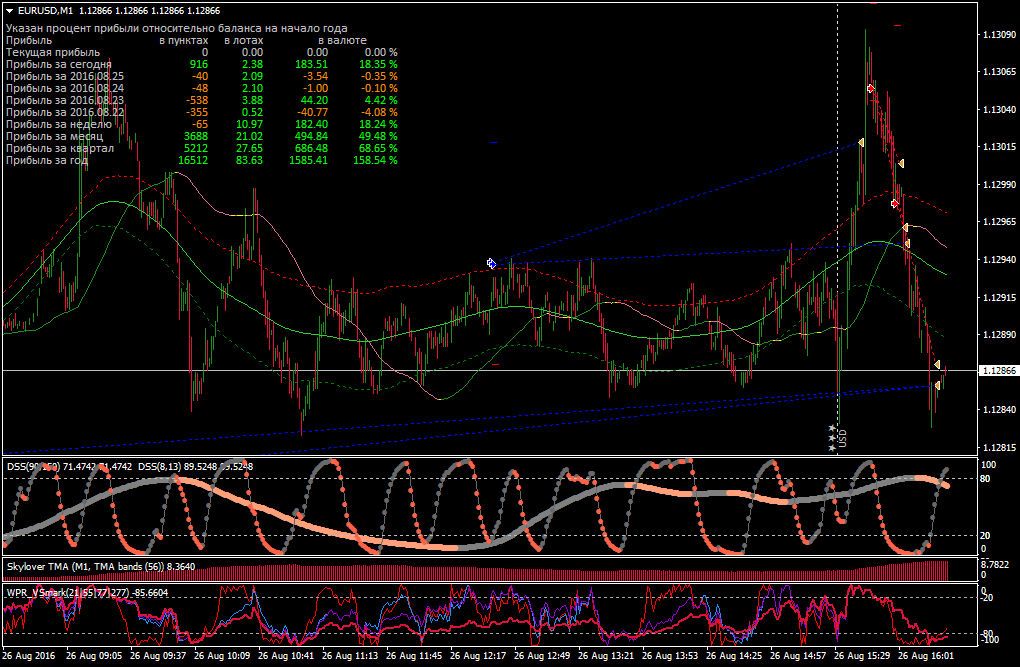
Task: Click the 26 Aug 12:17 time axis label
Action: point(477,655)
